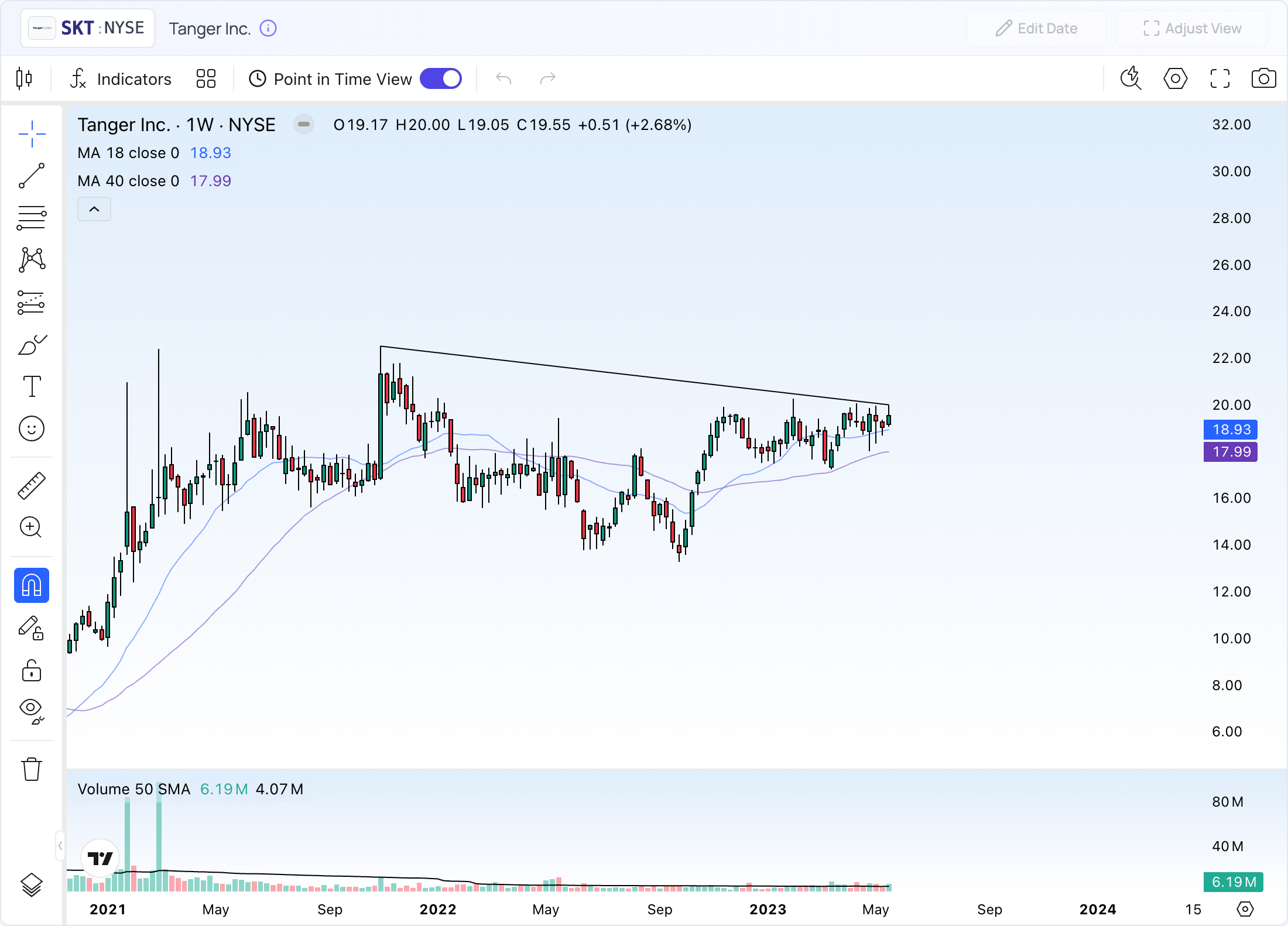Toggle stay in drawing mode pencil lock
Screen dimensions: 1288x926
(32, 629)
